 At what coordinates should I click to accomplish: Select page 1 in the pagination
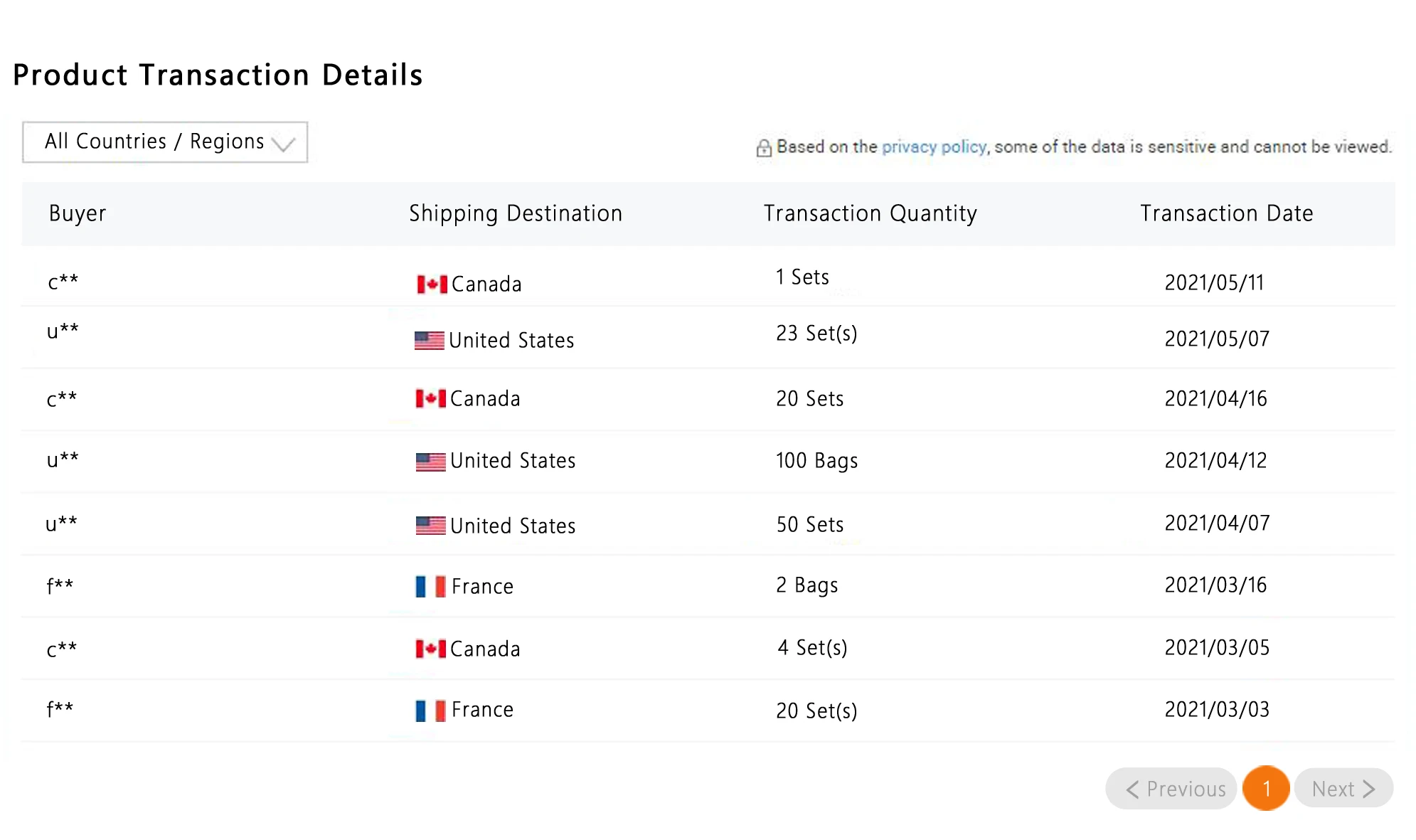(x=1266, y=789)
